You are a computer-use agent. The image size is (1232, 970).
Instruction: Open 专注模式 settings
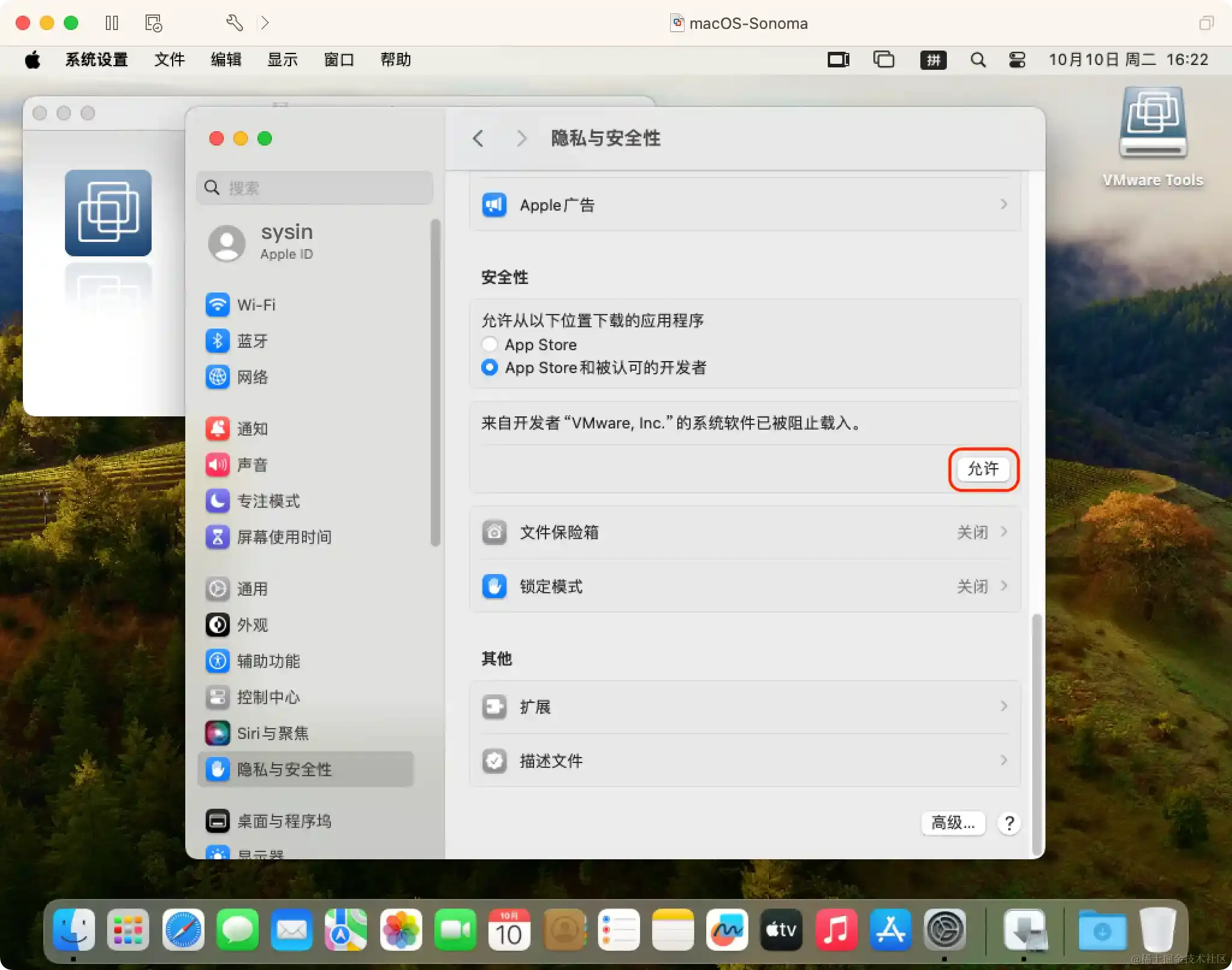268,501
